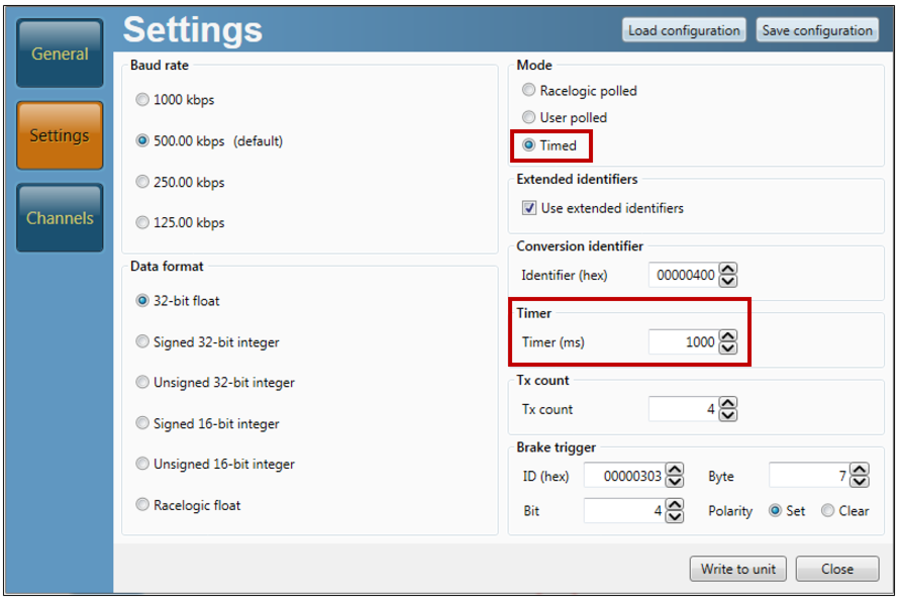This screenshot has width=900, height=601.
Task: Decrease the Tx count with down arrow
Action: tap(728, 415)
